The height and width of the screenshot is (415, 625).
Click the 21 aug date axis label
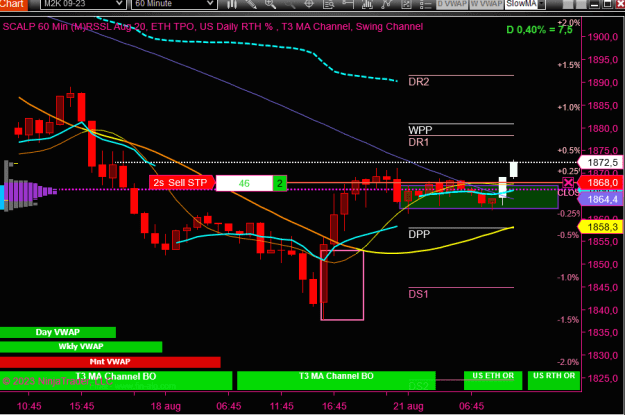(x=408, y=406)
